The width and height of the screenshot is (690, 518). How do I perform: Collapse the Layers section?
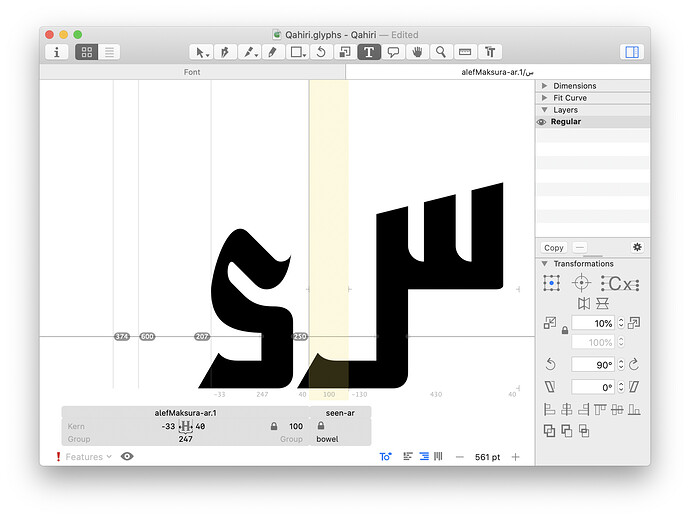[545, 110]
